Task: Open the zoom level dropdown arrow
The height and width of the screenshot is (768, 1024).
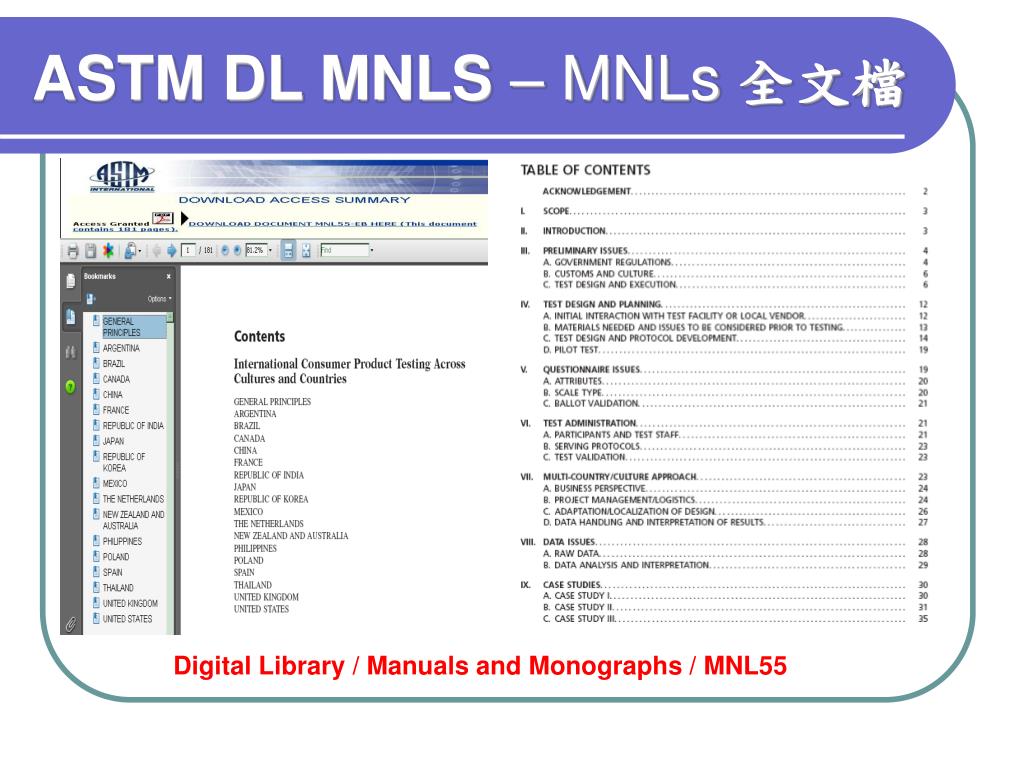Action: pos(270,250)
